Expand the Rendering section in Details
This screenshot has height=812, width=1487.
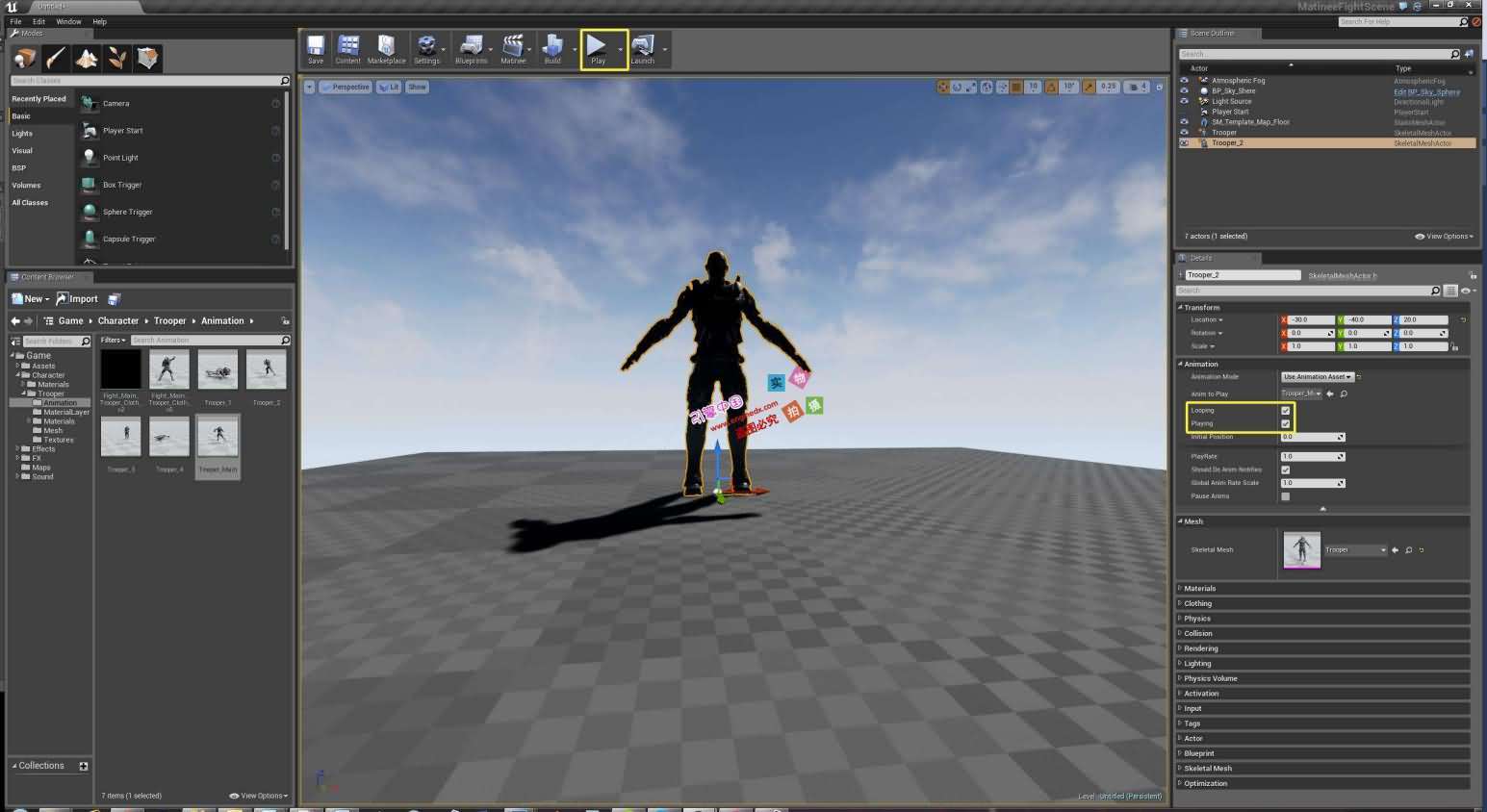pyautogui.click(x=1323, y=648)
